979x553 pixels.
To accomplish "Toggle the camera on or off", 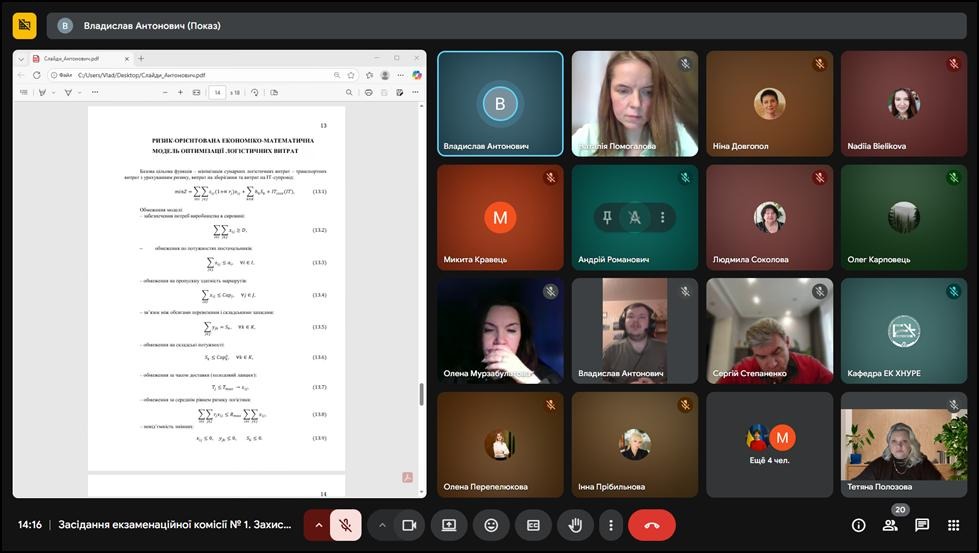I will [x=408, y=525].
